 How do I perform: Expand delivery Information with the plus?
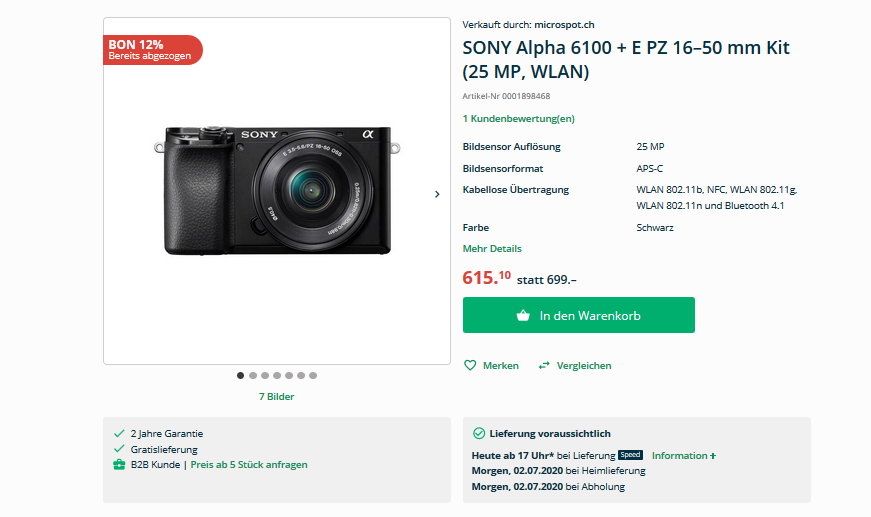(713, 455)
